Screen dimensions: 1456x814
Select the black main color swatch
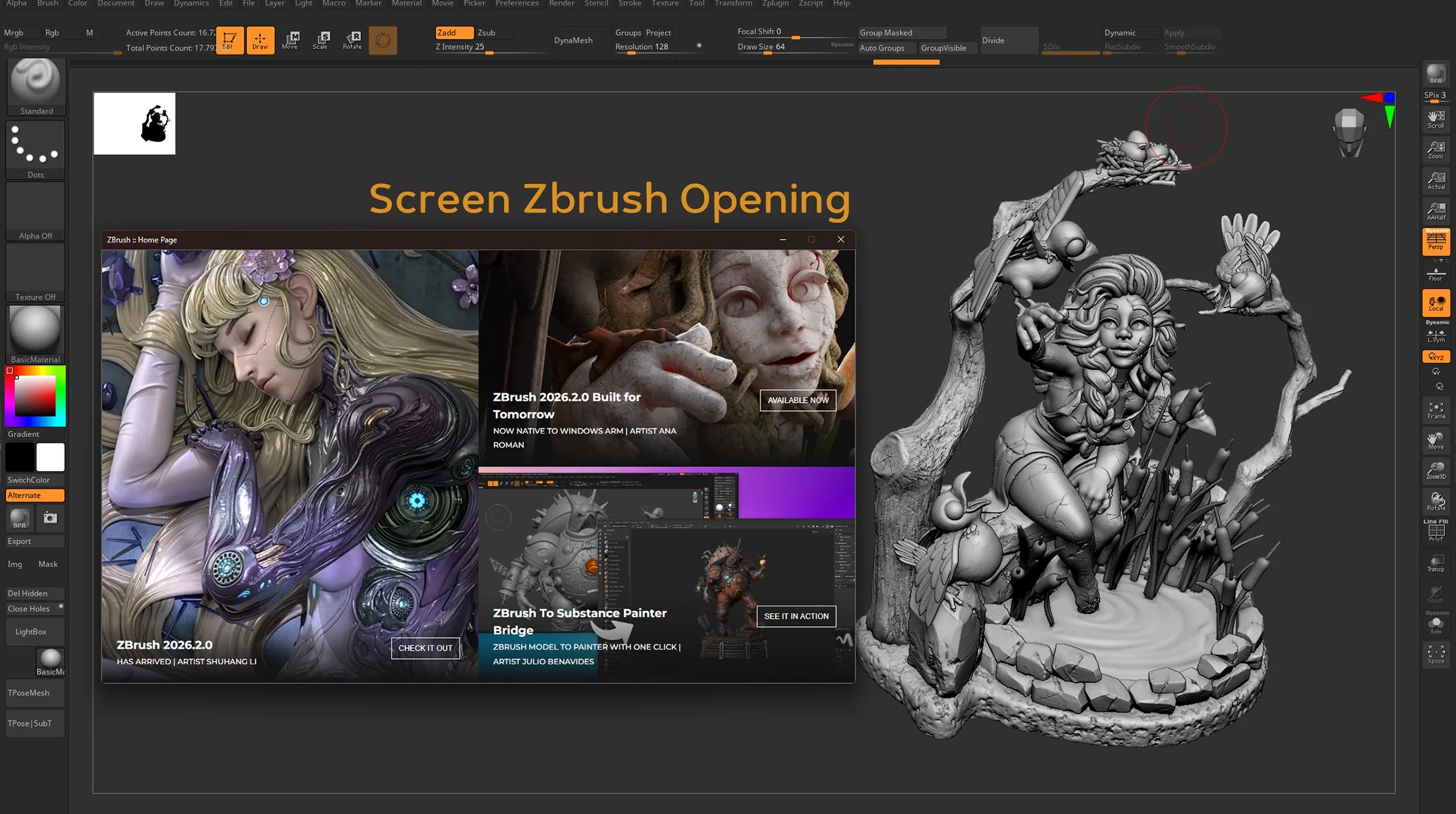click(x=20, y=457)
